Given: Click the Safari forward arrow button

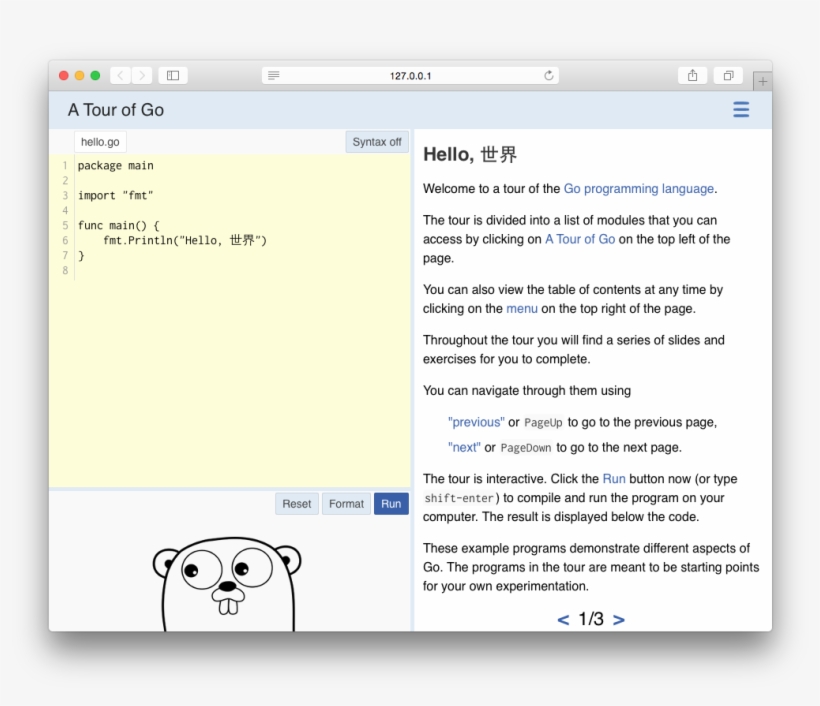Looking at the screenshot, I should (x=142, y=76).
